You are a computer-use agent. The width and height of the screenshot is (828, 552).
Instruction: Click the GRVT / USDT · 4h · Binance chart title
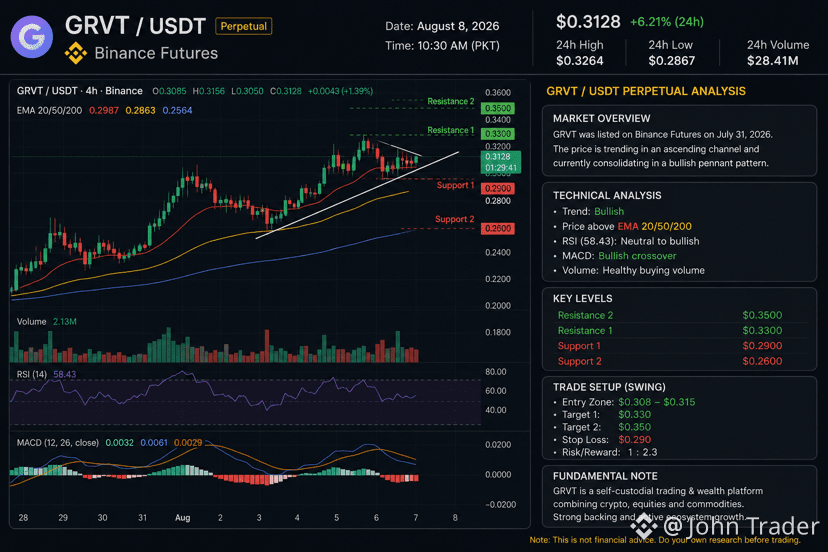click(80, 91)
